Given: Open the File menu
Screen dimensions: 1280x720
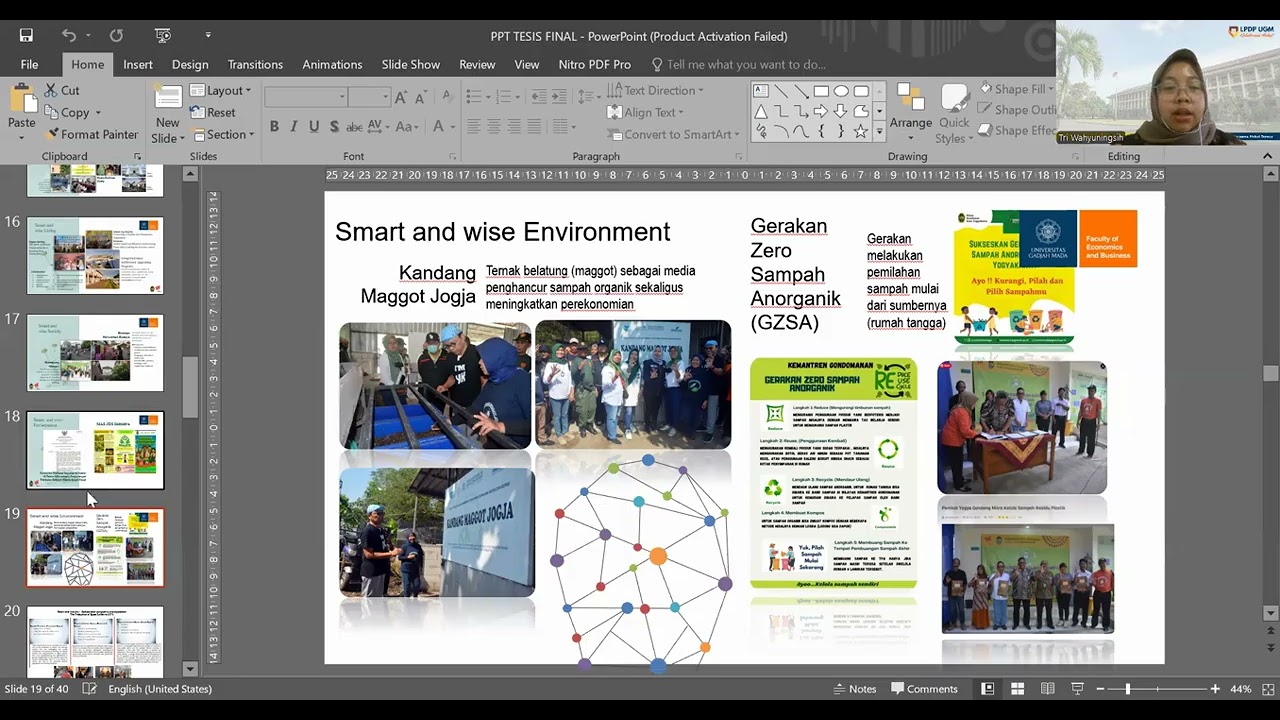Looking at the screenshot, I should (29, 64).
